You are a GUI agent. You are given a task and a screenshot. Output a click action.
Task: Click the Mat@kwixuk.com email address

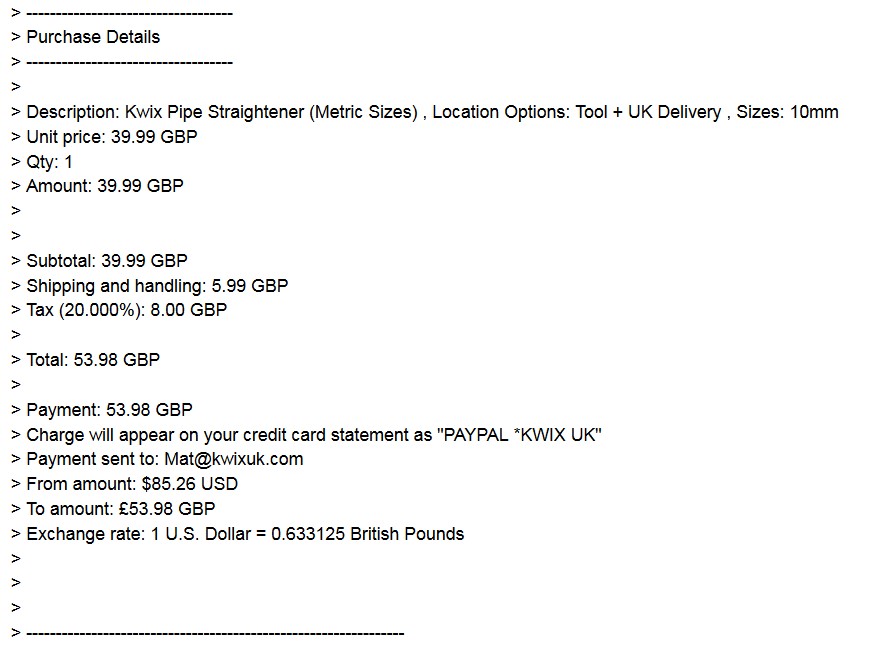click(x=234, y=459)
